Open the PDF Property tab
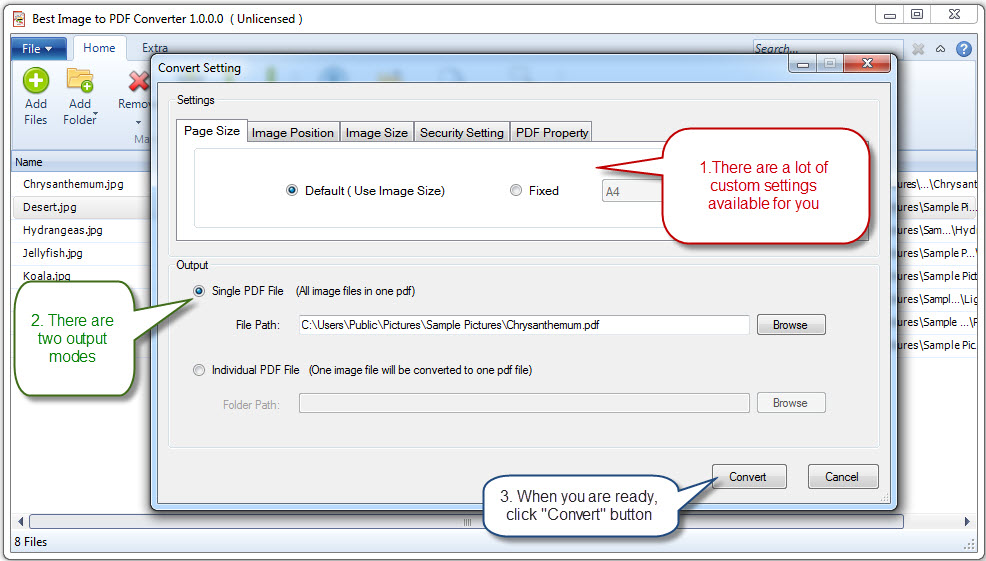Screen dimensions: 986x561 (x=551, y=133)
